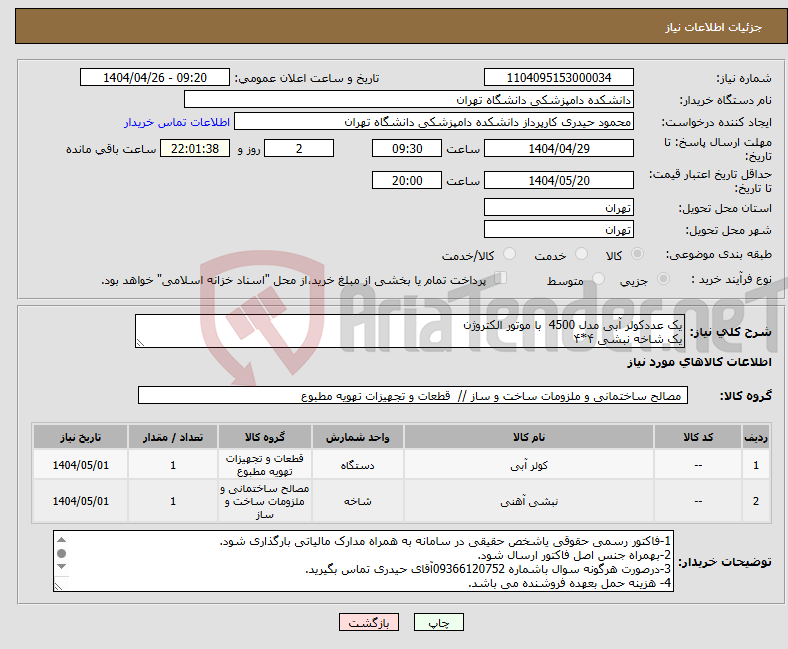This screenshot has height=649, width=788.
Task: Click the ردیف column header
Action: (756, 437)
